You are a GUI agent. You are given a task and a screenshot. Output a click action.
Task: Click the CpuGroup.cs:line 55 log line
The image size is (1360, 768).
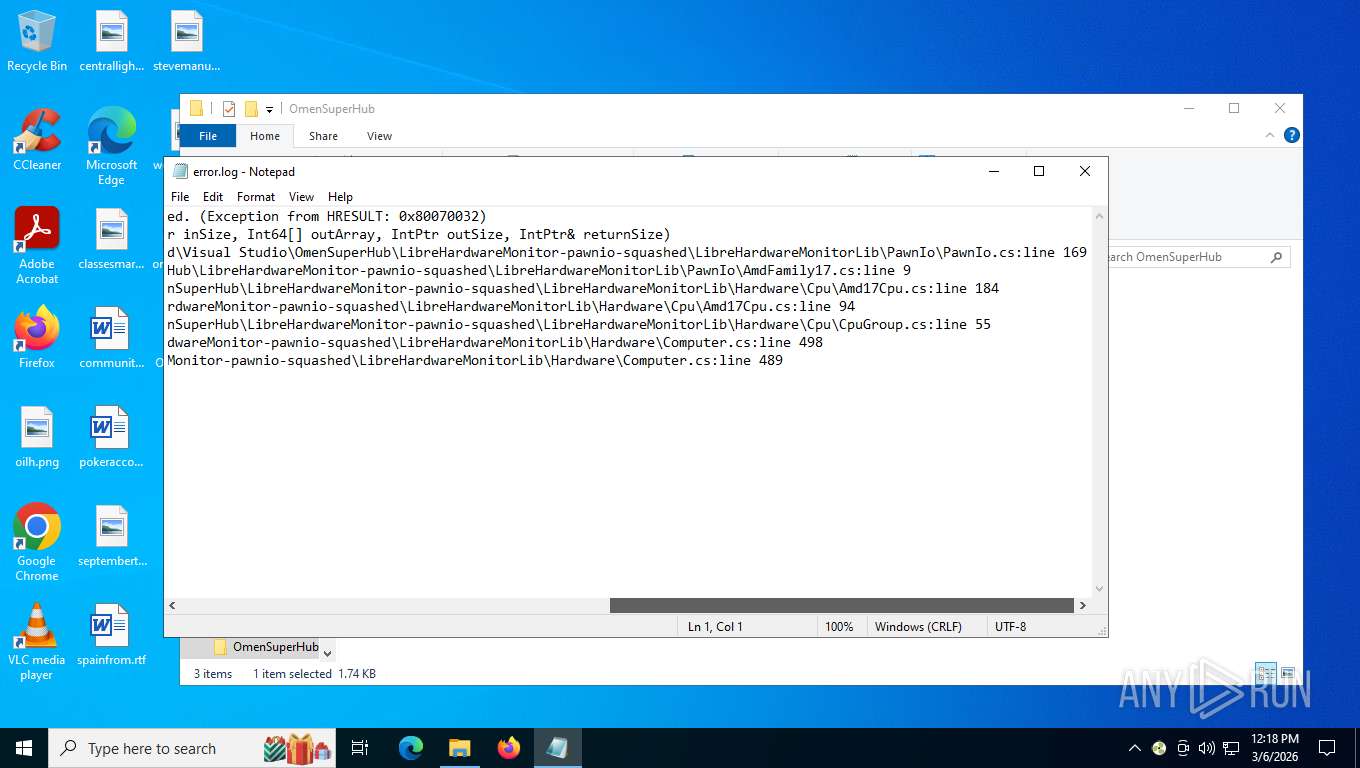point(579,324)
